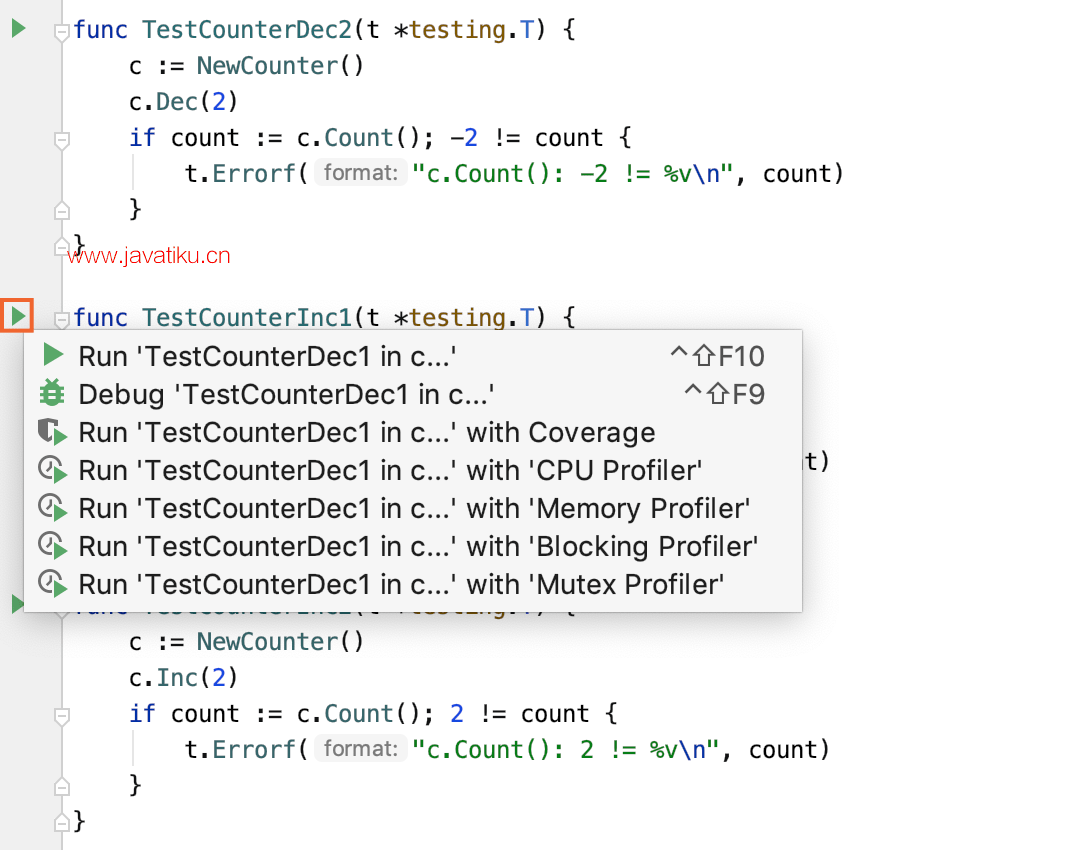Image resolution: width=1090 pixels, height=850 pixels.
Task: Click the Blocking Profiler clock icon
Action: click(x=52, y=547)
